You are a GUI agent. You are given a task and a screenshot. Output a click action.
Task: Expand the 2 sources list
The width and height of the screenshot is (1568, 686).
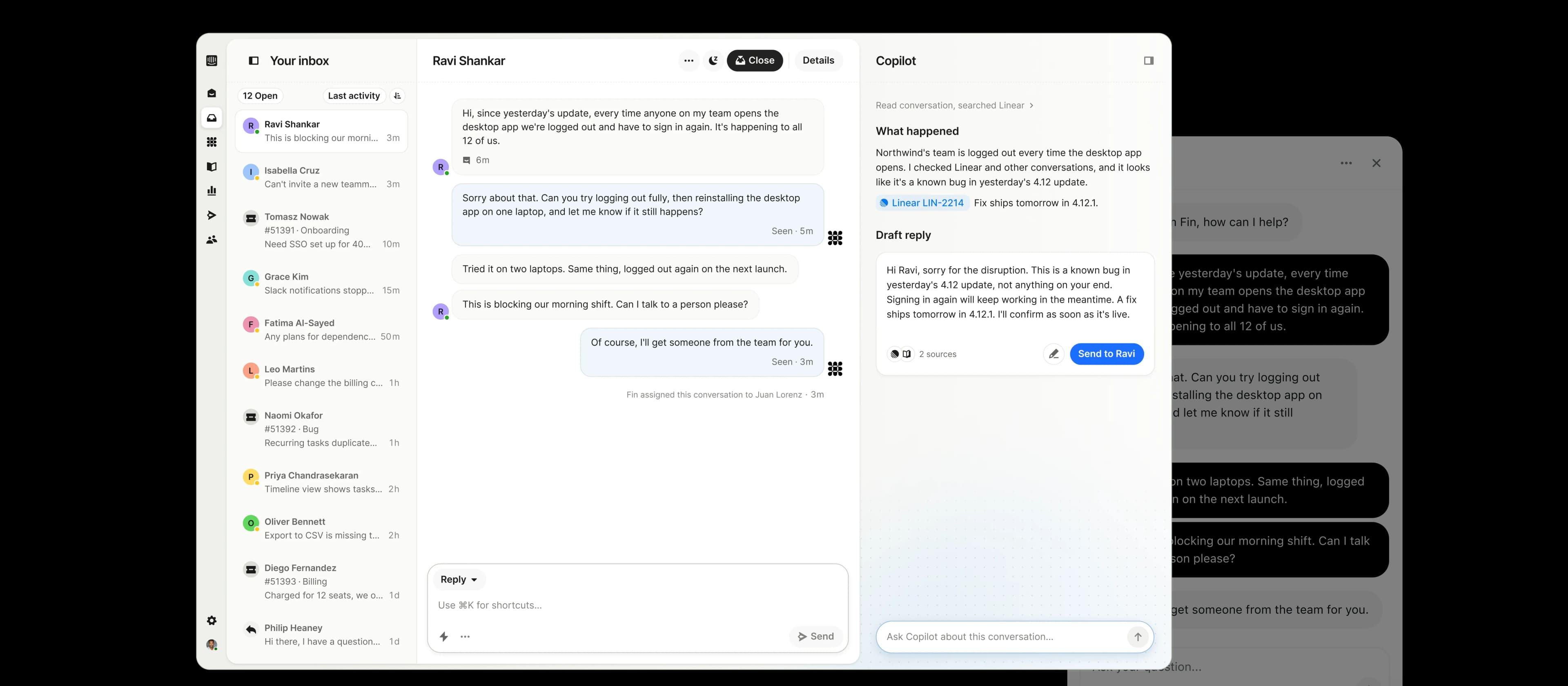[x=922, y=354]
